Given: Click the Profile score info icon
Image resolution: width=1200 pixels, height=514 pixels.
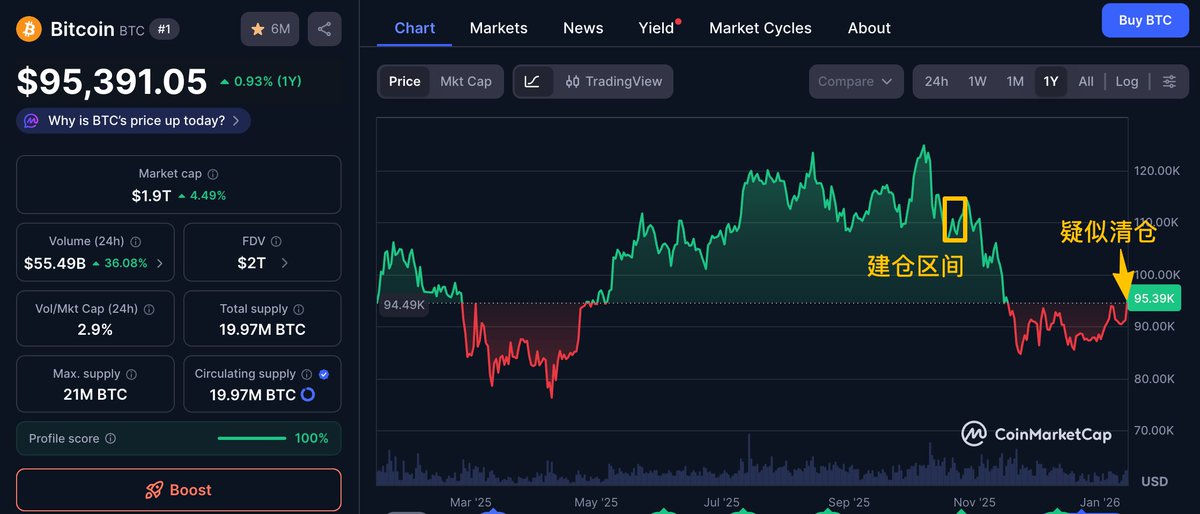Looking at the screenshot, I should pyautogui.click(x=110, y=438).
